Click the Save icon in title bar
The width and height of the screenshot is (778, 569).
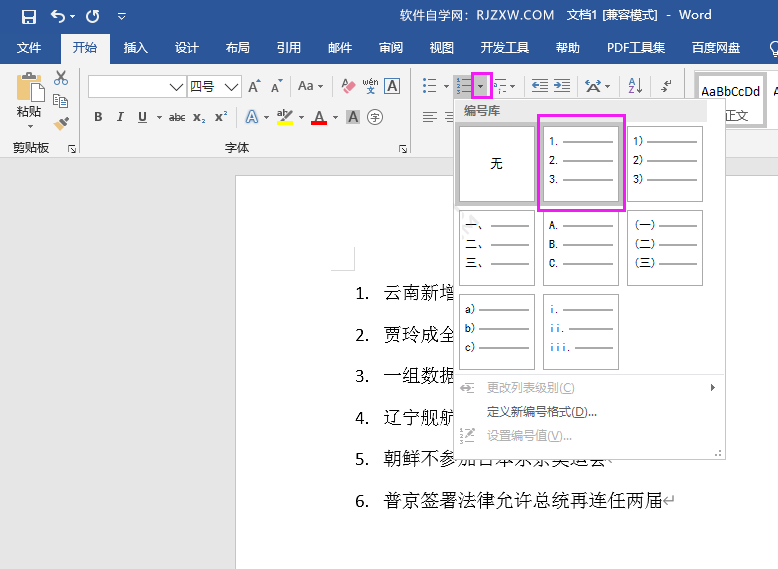29,17
